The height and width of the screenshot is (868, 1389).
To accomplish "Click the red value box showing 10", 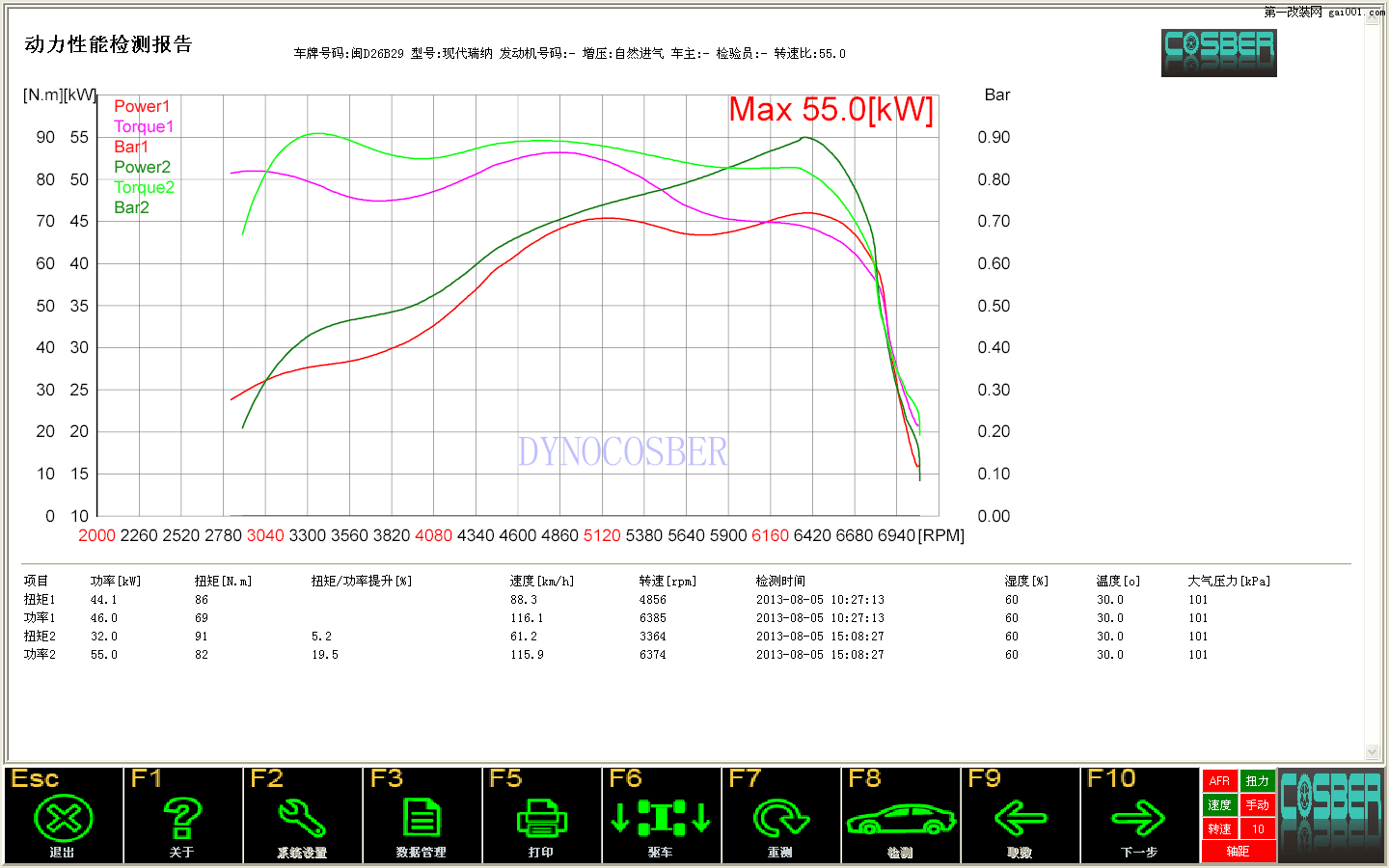I will pos(1258,828).
